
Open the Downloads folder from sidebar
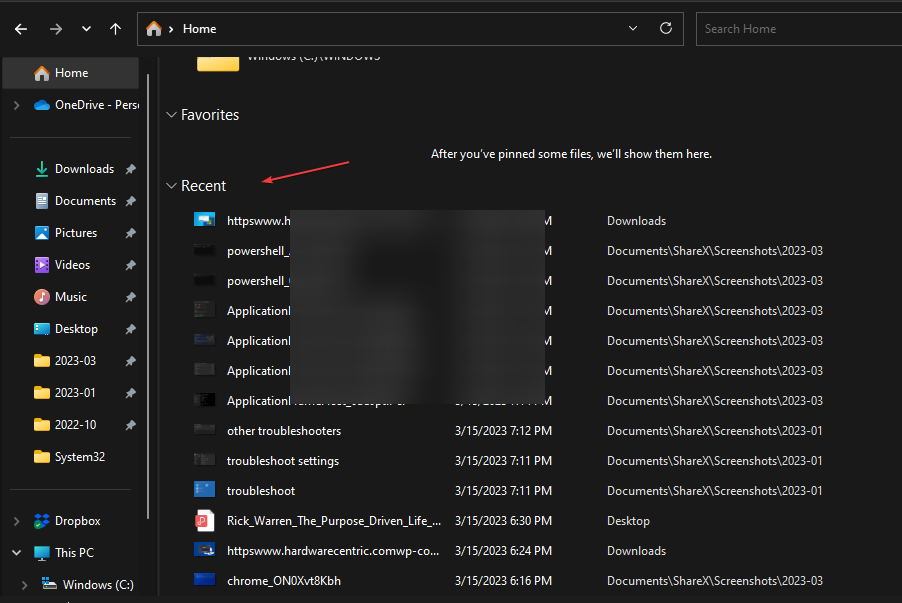[84, 168]
